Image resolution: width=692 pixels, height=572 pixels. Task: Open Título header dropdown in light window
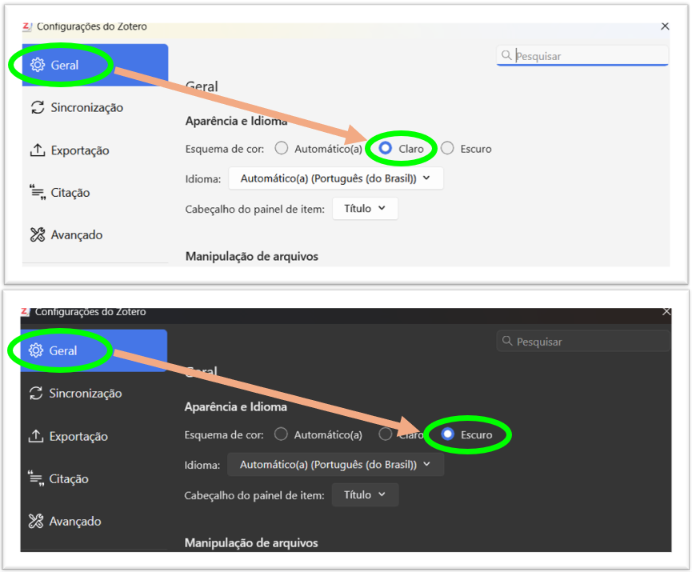pyautogui.click(x=365, y=208)
